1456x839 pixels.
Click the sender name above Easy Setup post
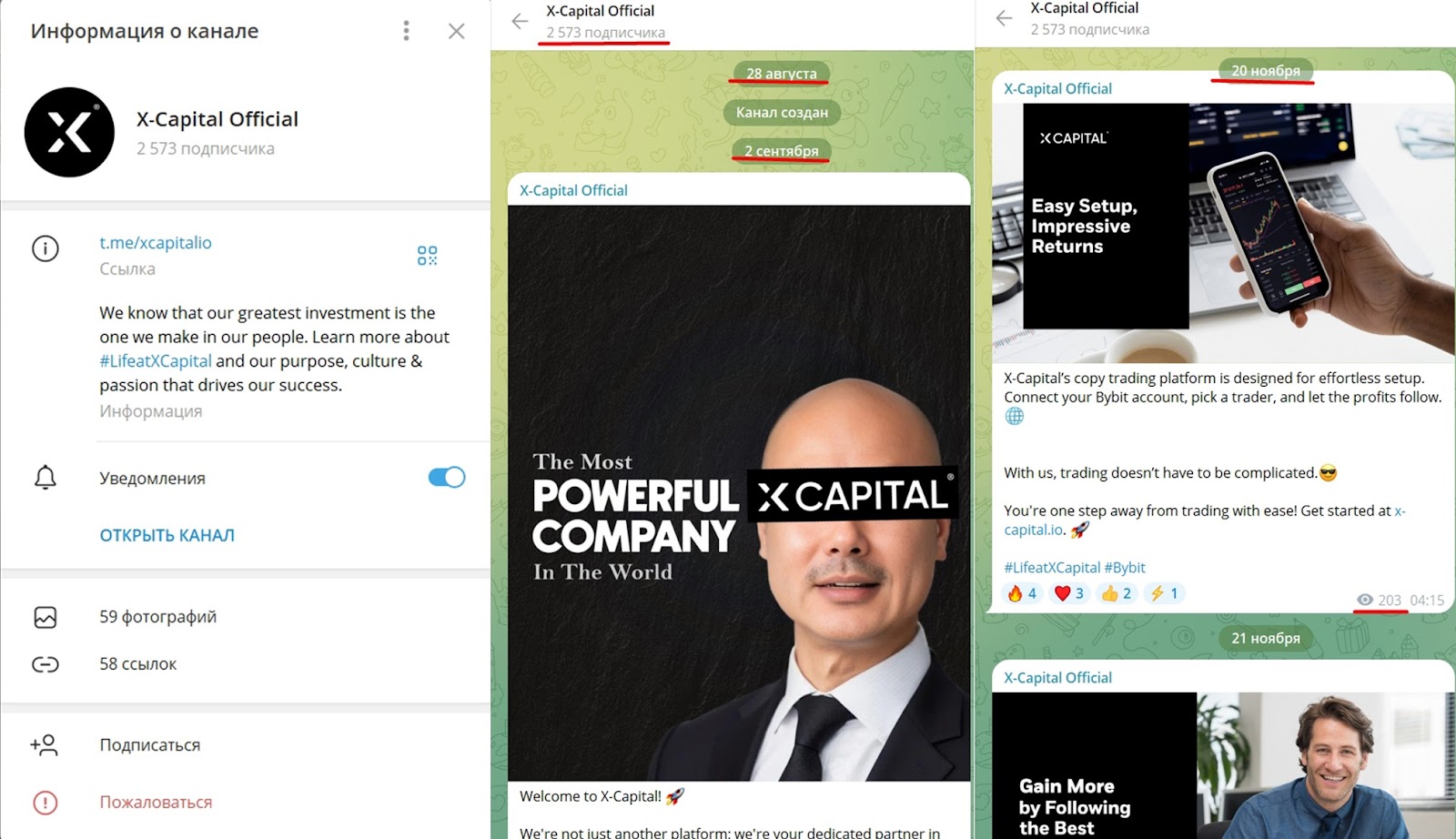1057,88
